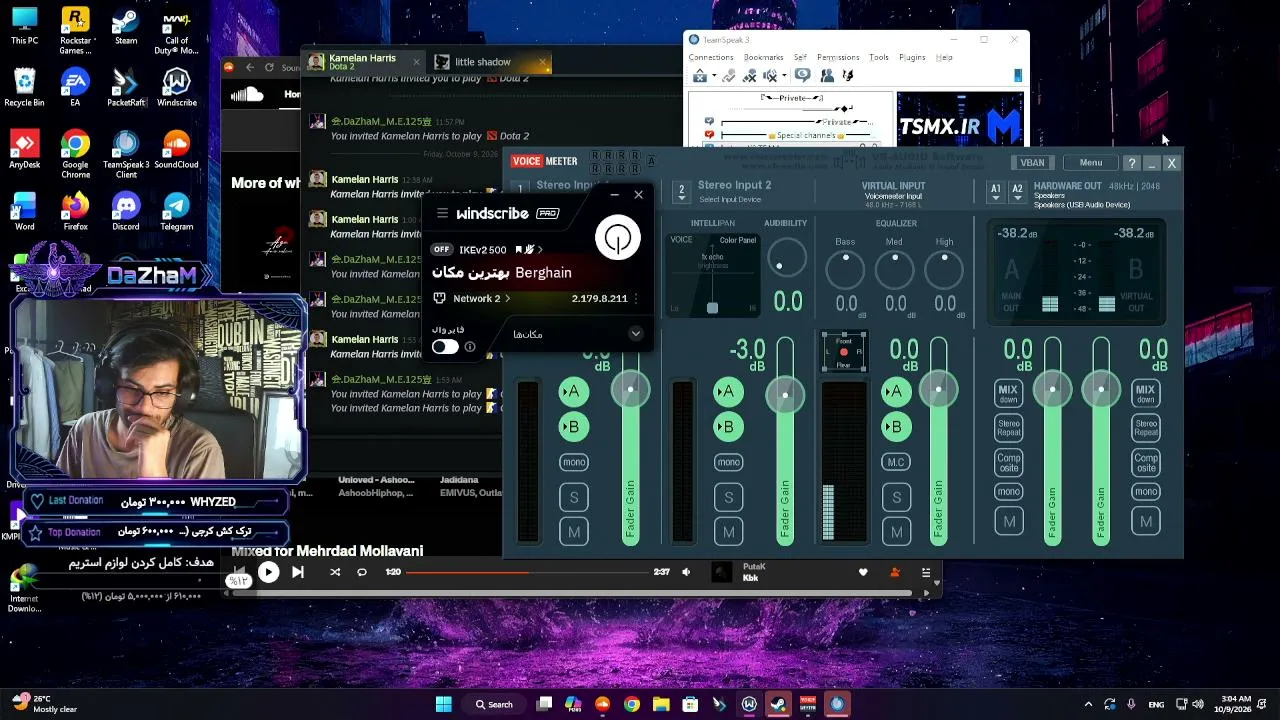
Task: Expand the Windscribe locations list chevron
Action: 635,334
